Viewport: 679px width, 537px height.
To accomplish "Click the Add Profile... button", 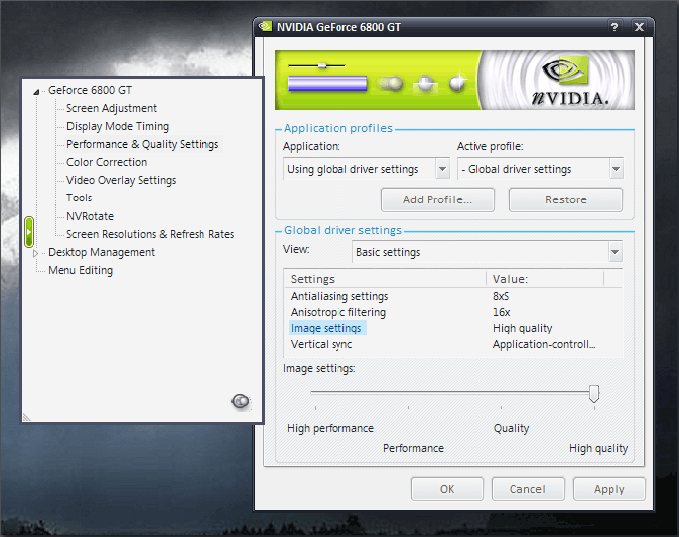I will click(x=437, y=200).
